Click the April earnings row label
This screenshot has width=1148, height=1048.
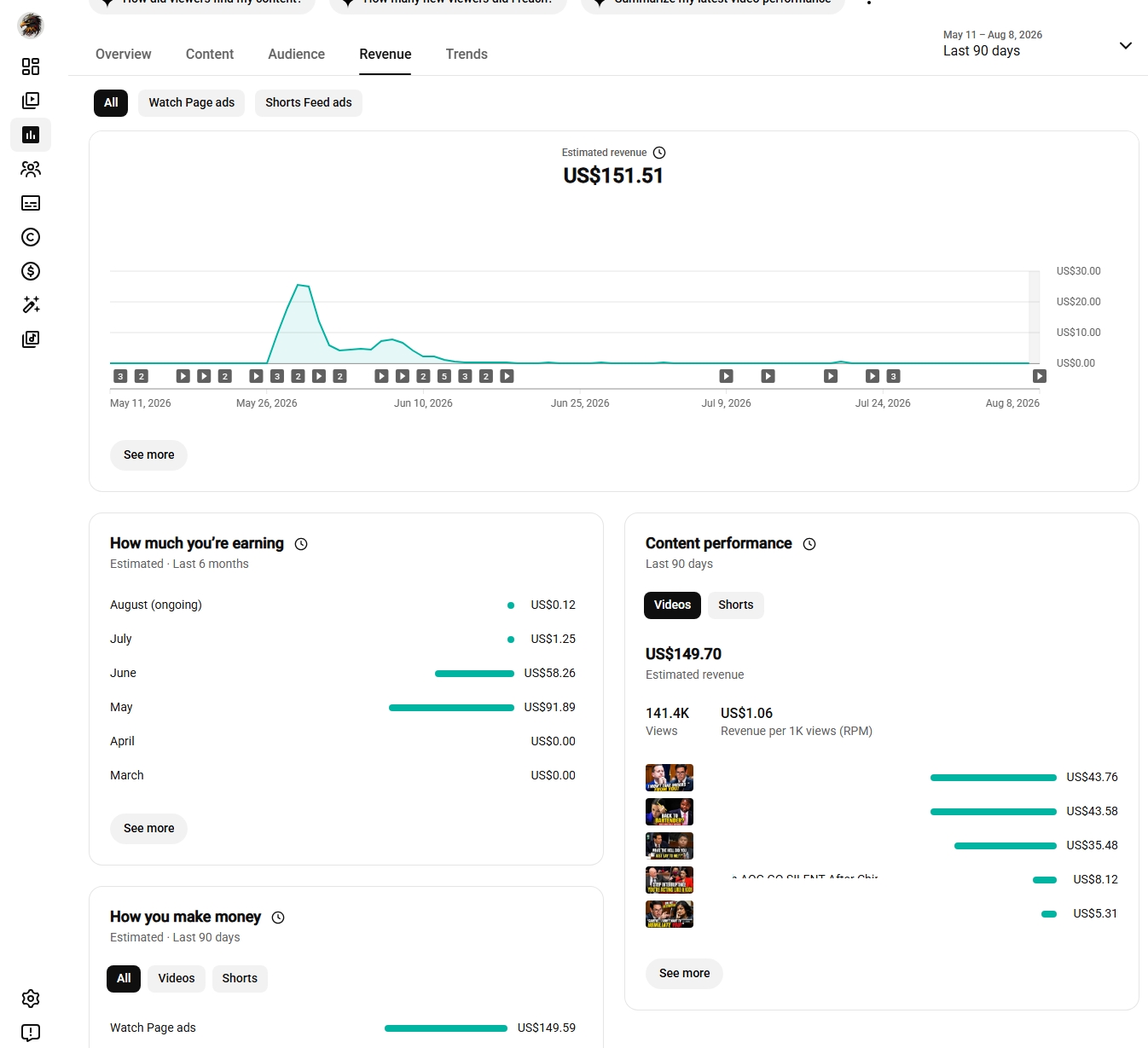(122, 741)
